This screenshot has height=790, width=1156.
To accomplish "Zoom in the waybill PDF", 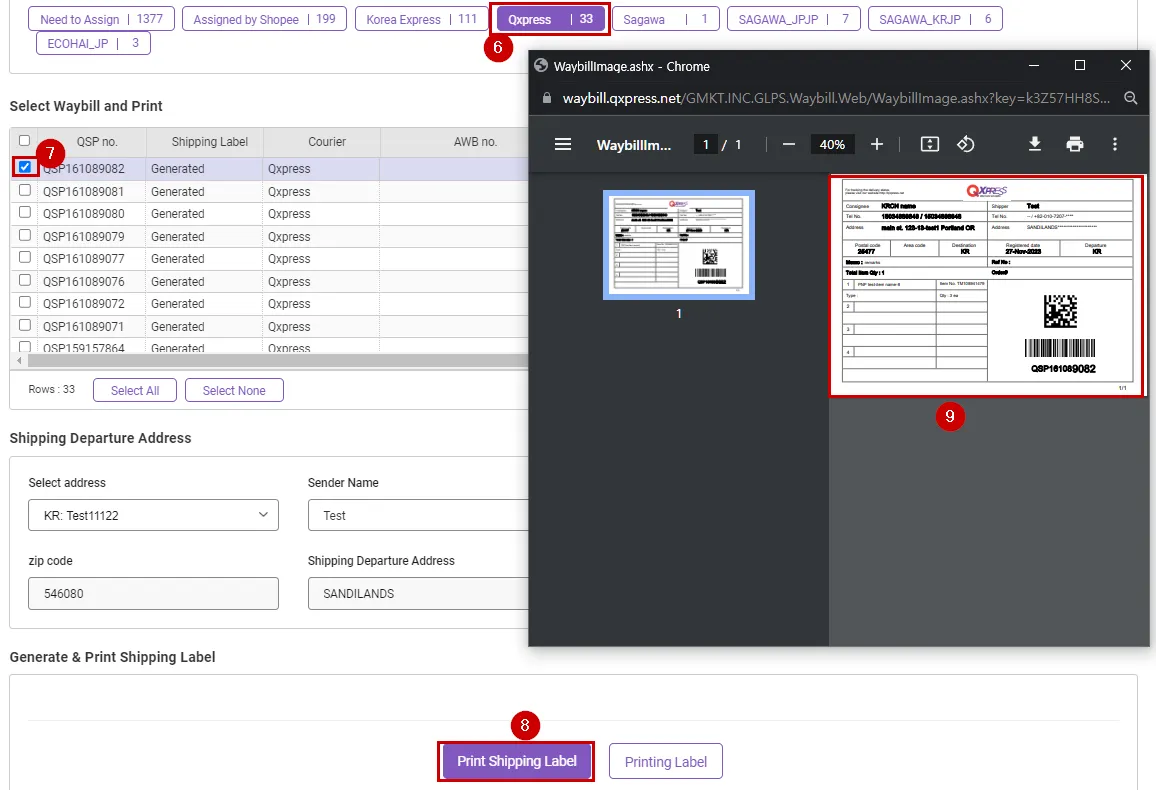I will [x=877, y=144].
